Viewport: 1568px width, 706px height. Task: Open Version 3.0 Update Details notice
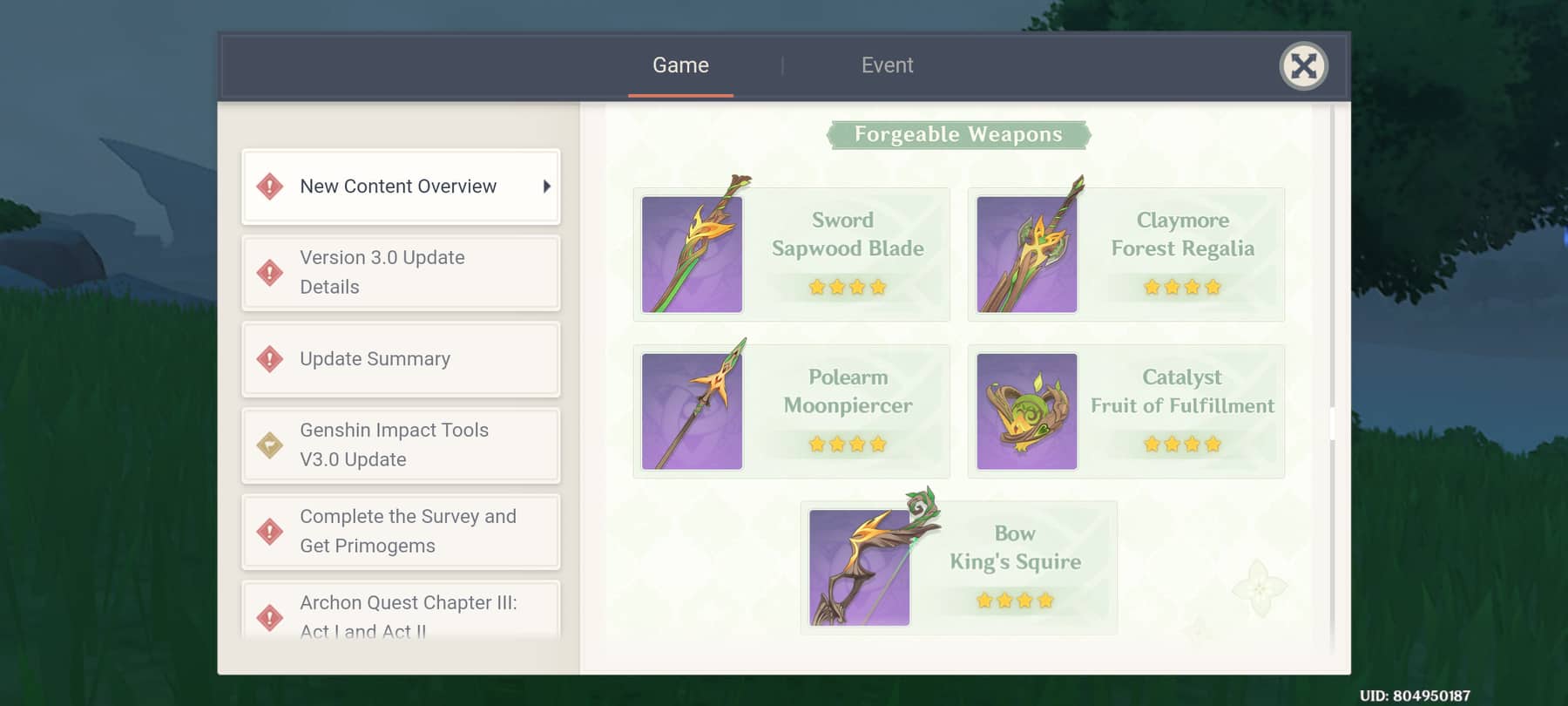point(401,273)
